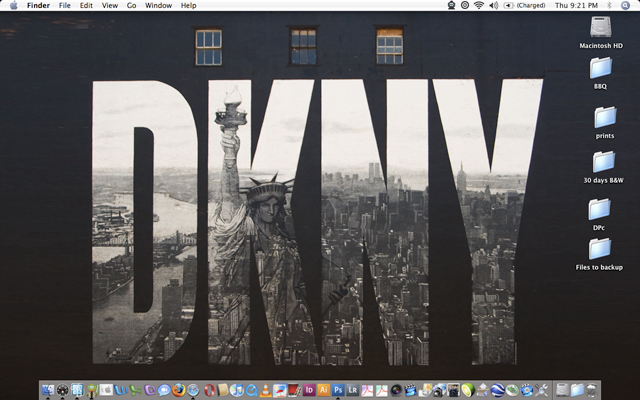The height and width of the screenshot is (400, 640).
Task: Click the circular sync icon in menu bar
Action: [x=464, y=5]
